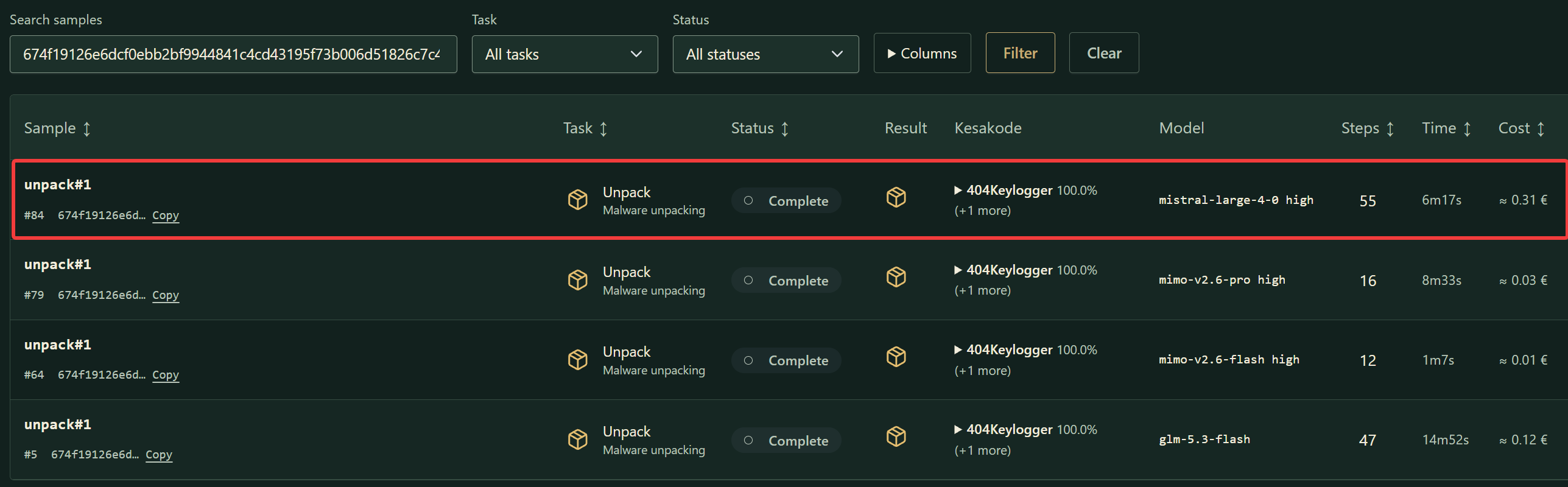Image resolution: width=1568 pixels, height=487 pixels.
Task: Click the time value 1m7s
Action: click(1438, 360)
